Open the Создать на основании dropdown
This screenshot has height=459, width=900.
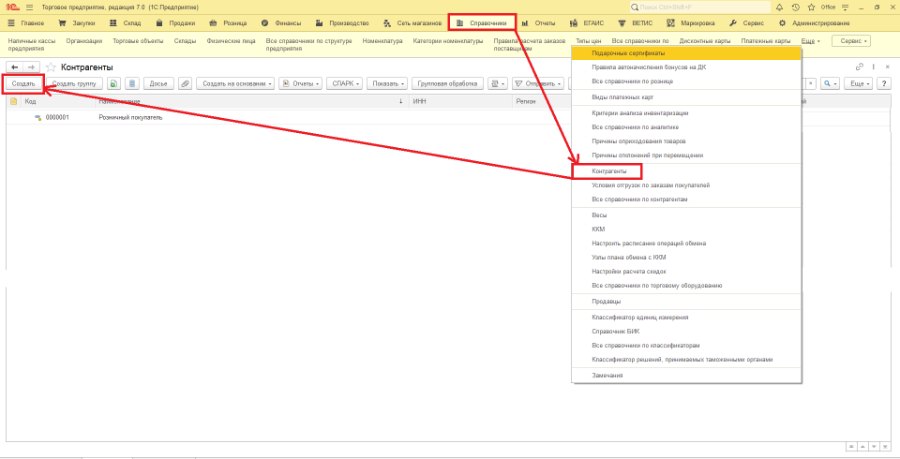point(235,84)
